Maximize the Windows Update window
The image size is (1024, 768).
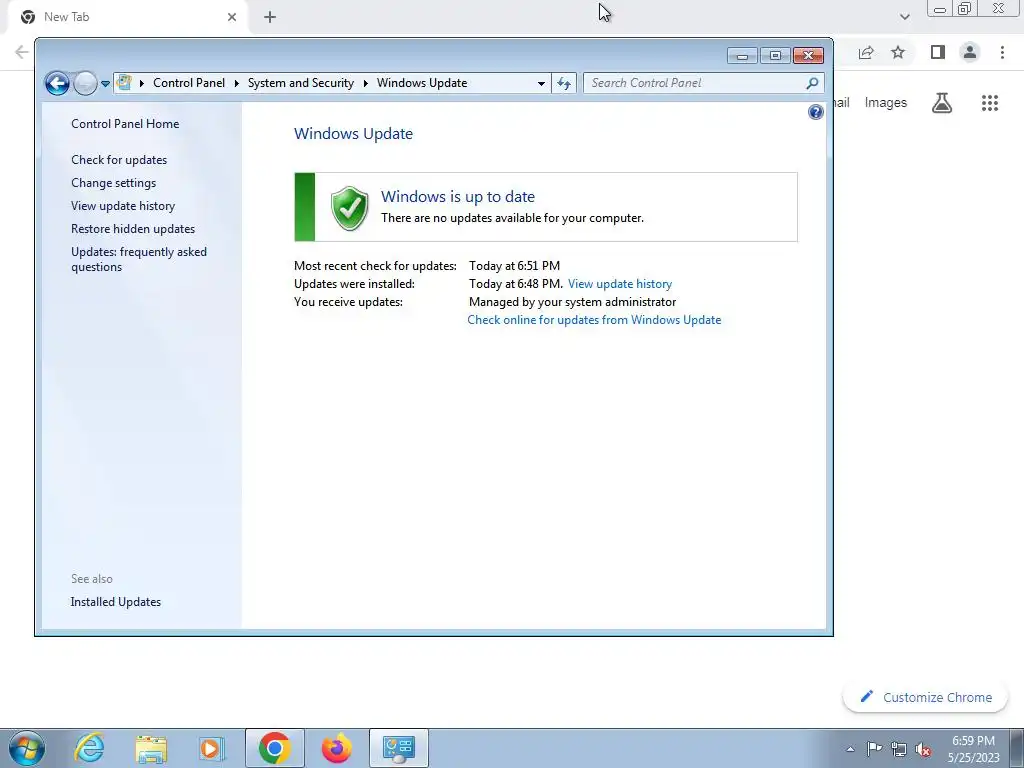tap(775, 56)
